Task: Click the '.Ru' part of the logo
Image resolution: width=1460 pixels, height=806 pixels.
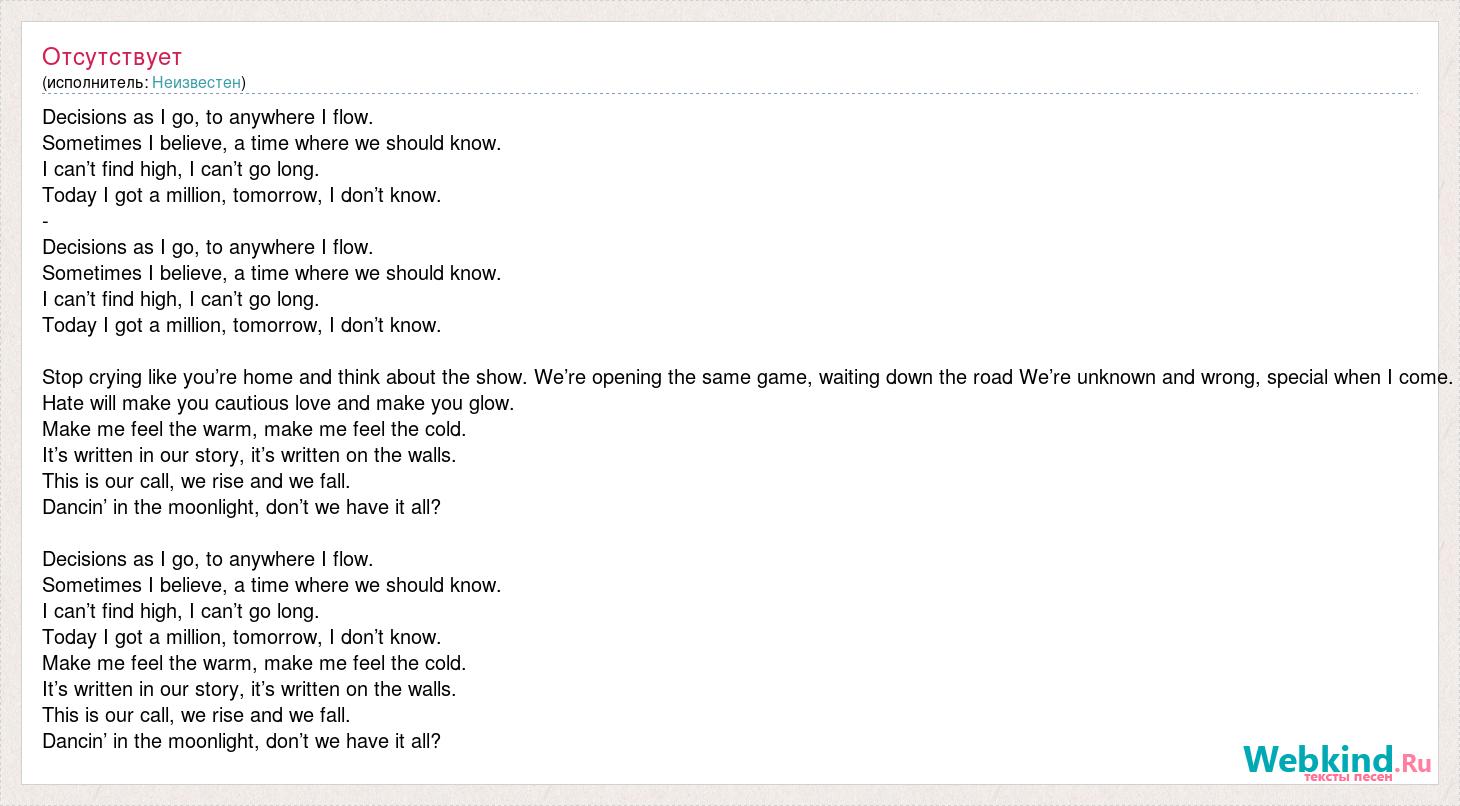Action: click(1413, 763)
